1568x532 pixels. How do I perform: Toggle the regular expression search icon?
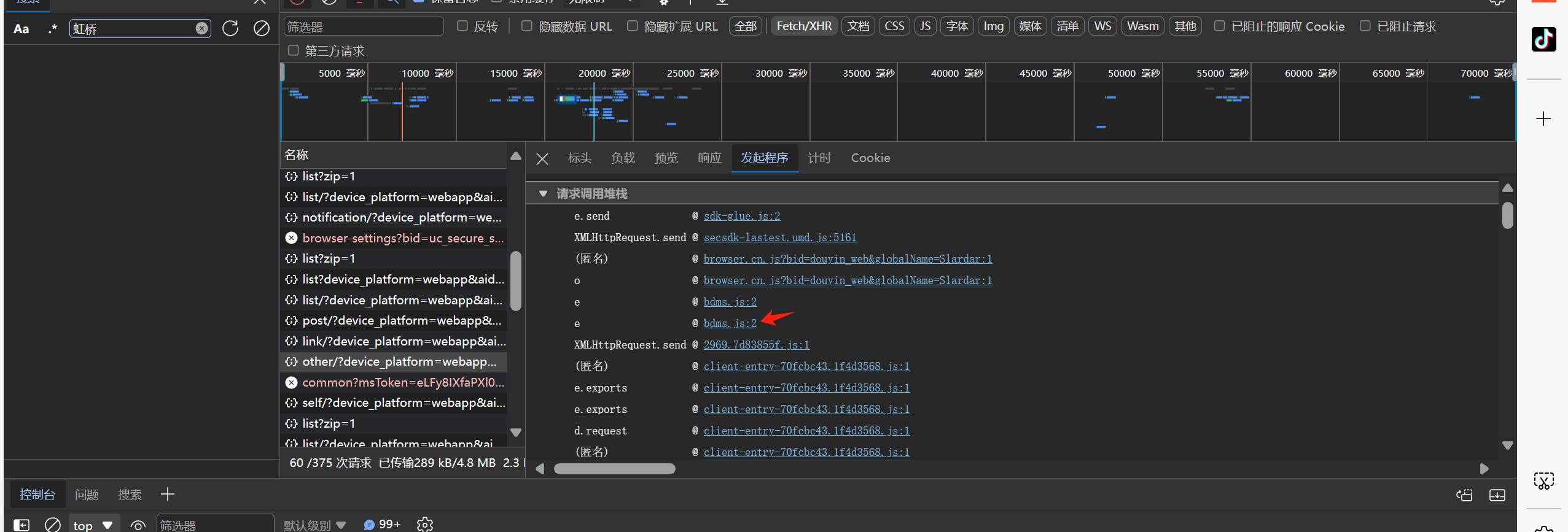click(x=53, y=29)
